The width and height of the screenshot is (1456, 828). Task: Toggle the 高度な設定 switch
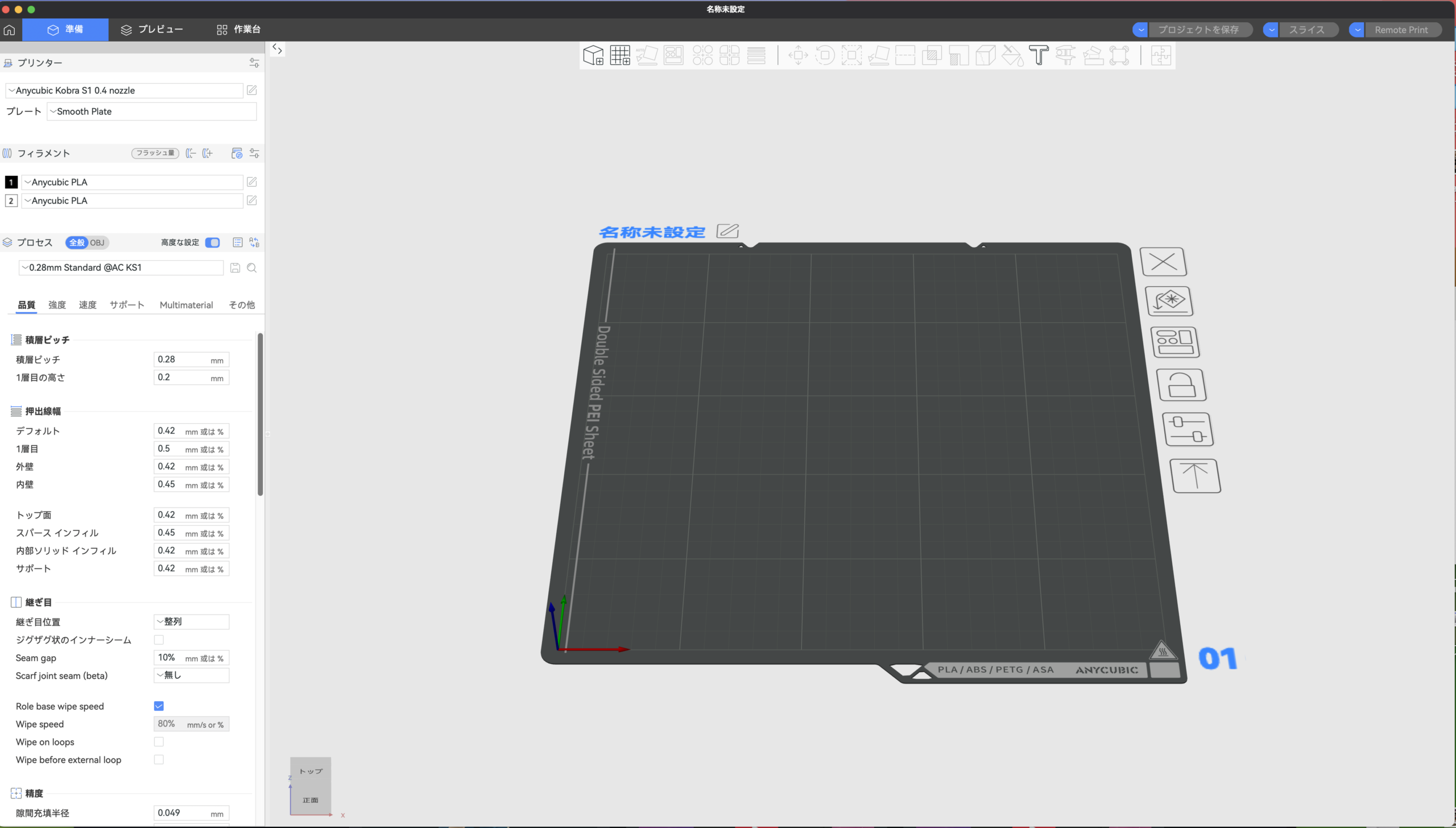click(213, 242)
